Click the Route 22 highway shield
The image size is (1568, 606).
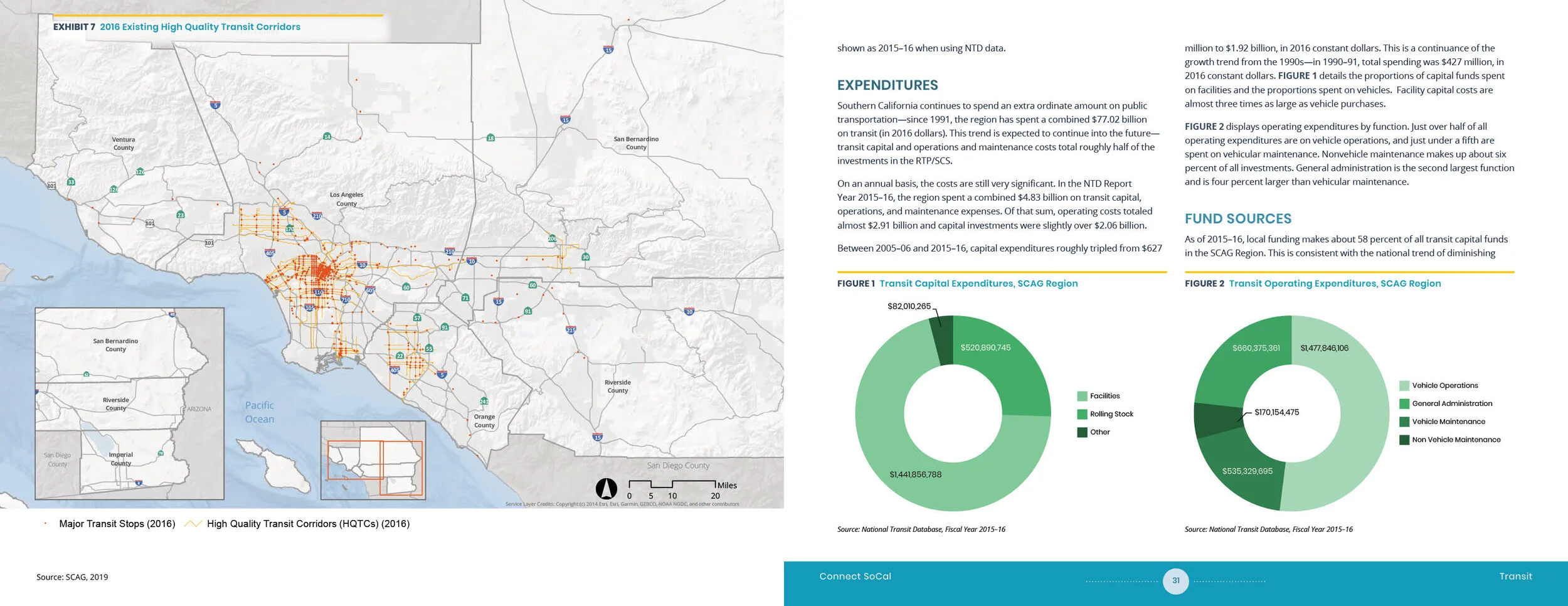400,356
